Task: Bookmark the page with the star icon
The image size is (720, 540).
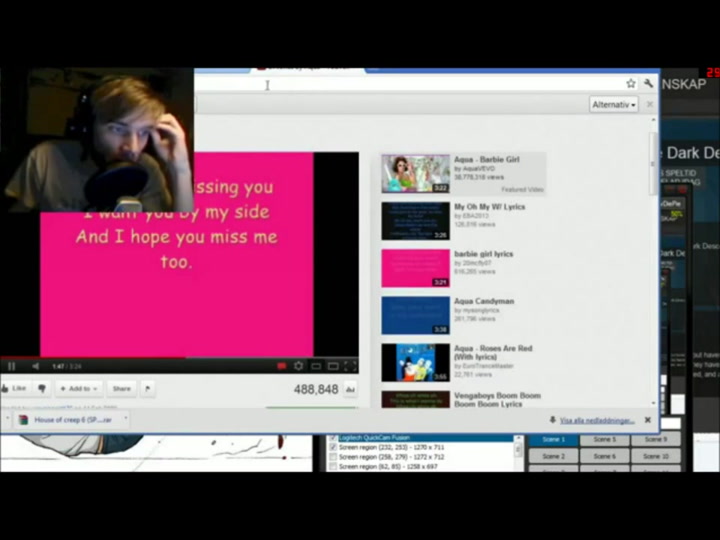Action: click(631, 84)
